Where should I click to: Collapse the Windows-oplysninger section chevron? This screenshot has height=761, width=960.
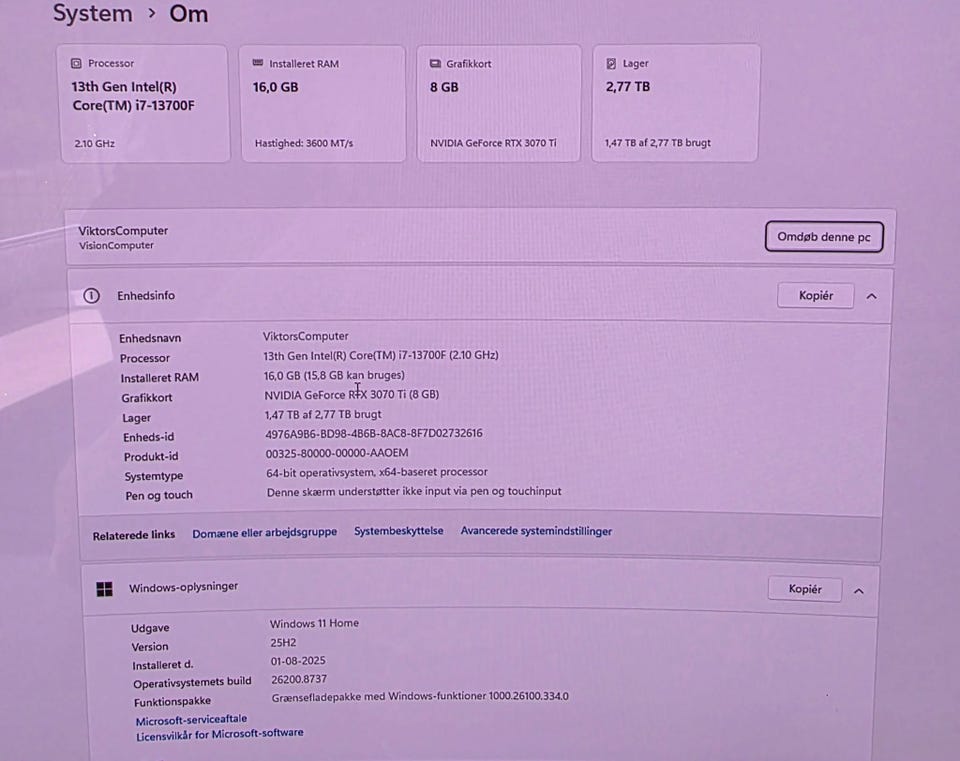tap(858, 591)
